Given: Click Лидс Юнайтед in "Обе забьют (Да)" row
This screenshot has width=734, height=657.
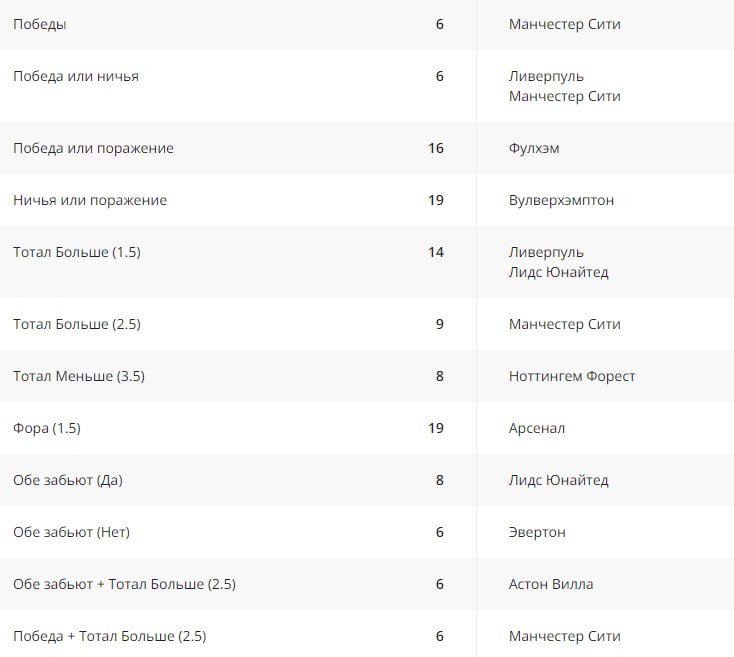Looking at the screenshot, I should pyautogui.click(x=558, y=480).
